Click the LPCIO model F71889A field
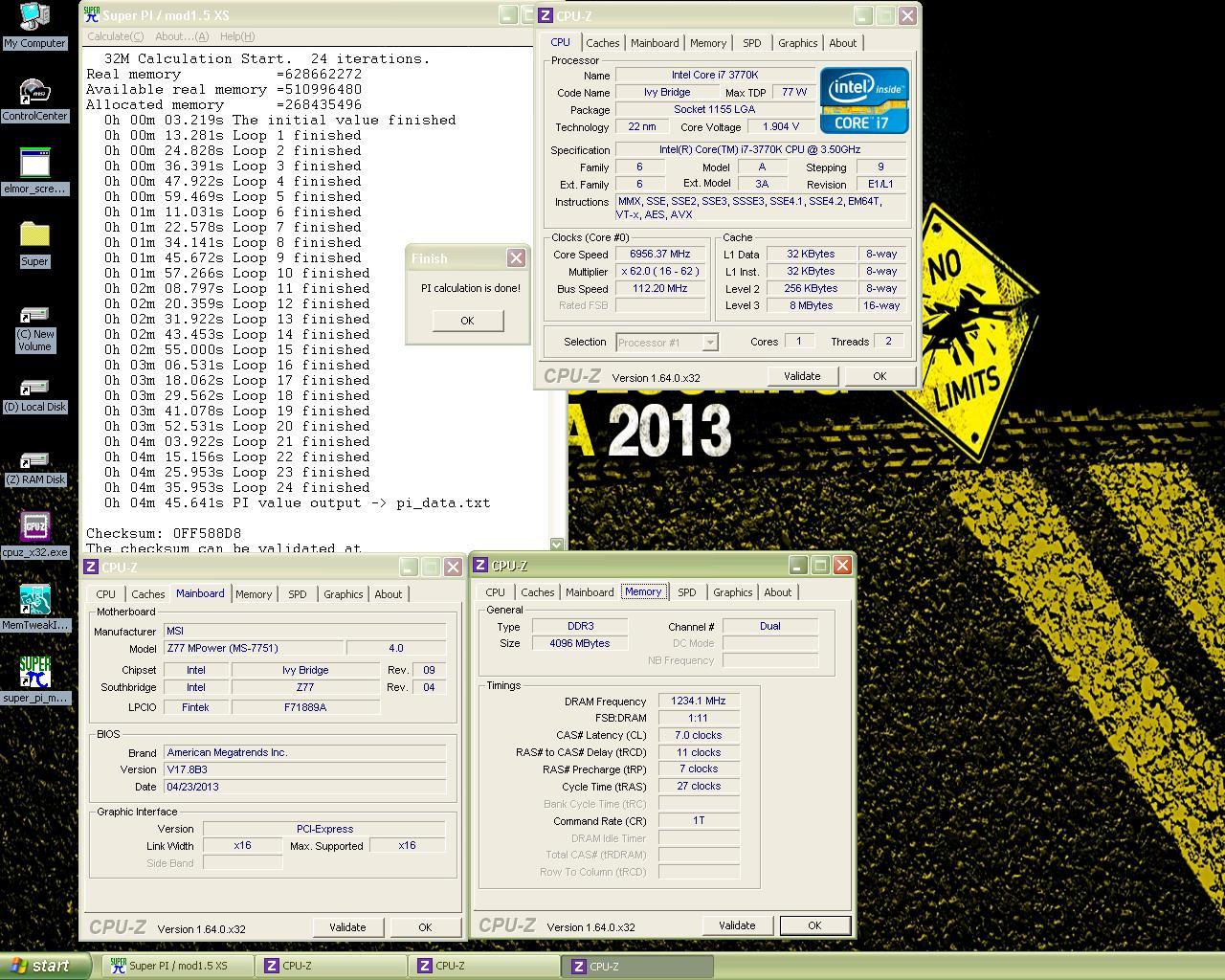This screenshot has height=980, width=1225. click(305, 707)
